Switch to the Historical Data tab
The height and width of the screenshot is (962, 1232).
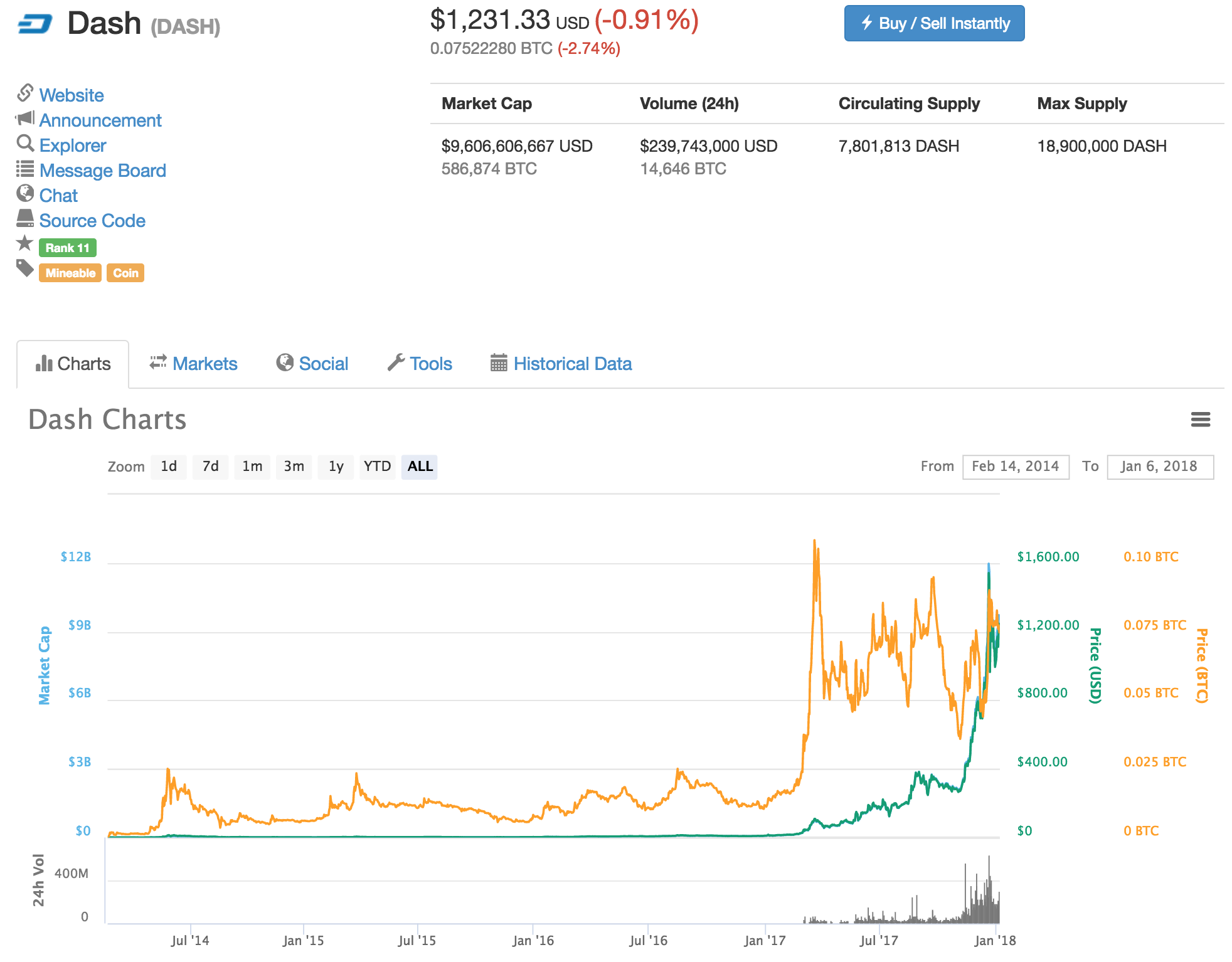(x=561, y=364)
